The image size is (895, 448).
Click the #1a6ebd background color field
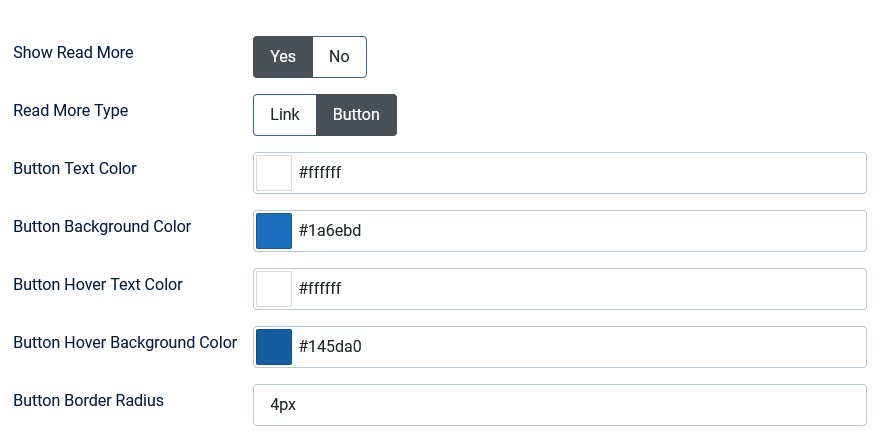point(578,231)
